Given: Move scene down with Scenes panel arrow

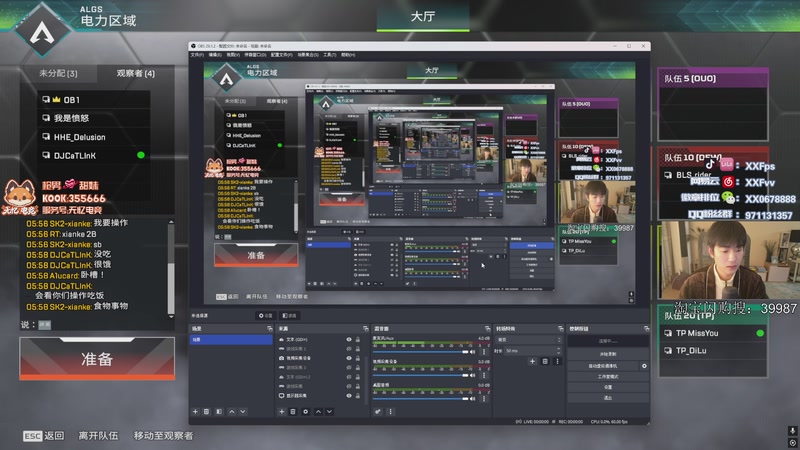Looking at the screenshot, I should coord(243,411).
